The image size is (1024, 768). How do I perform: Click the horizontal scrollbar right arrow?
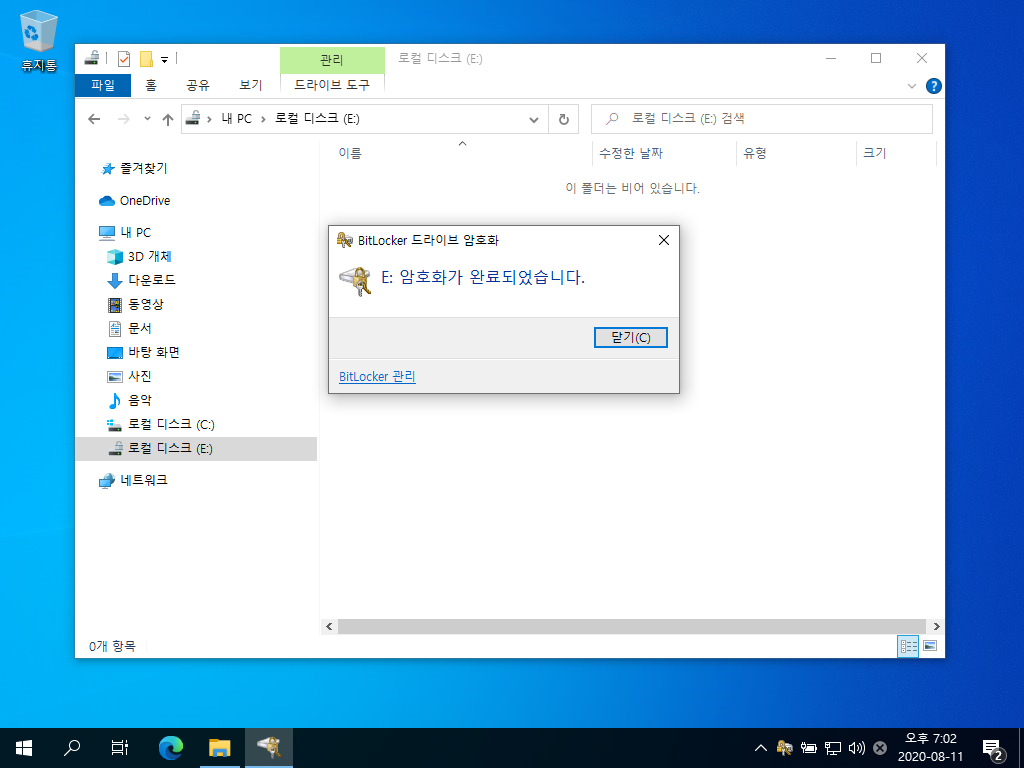(x=936, y=626)
